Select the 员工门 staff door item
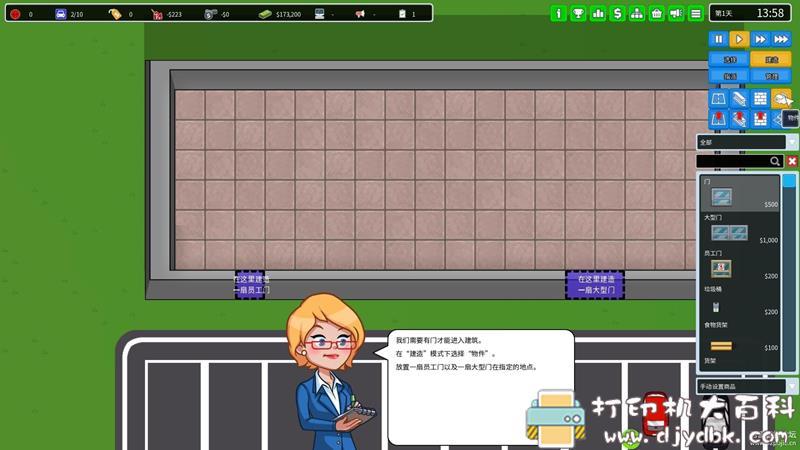This screenshot has width=800, height=450. pos(740,265)
